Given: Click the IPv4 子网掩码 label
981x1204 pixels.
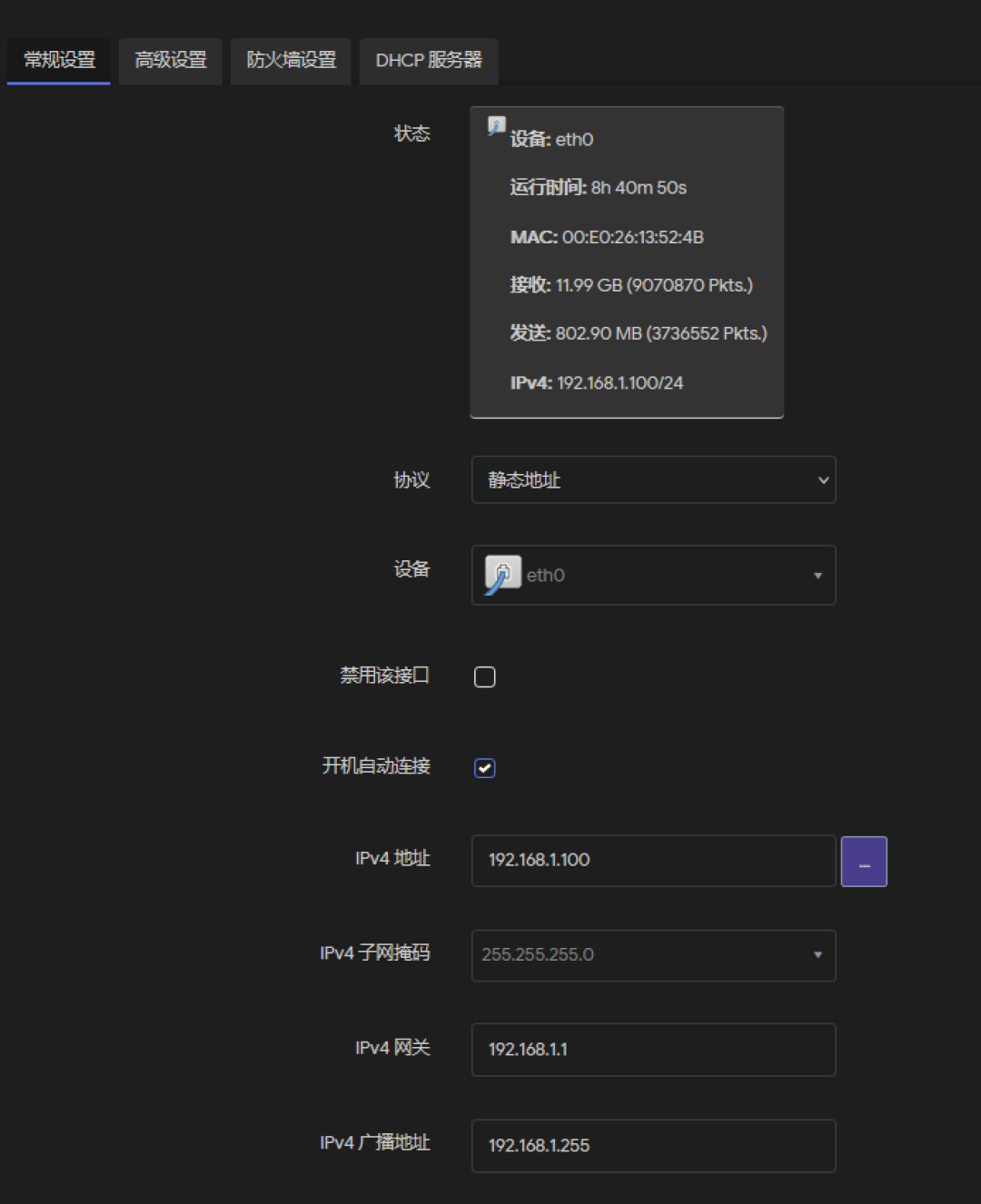Looking at the screenshot, I should [x=375, y=953].
